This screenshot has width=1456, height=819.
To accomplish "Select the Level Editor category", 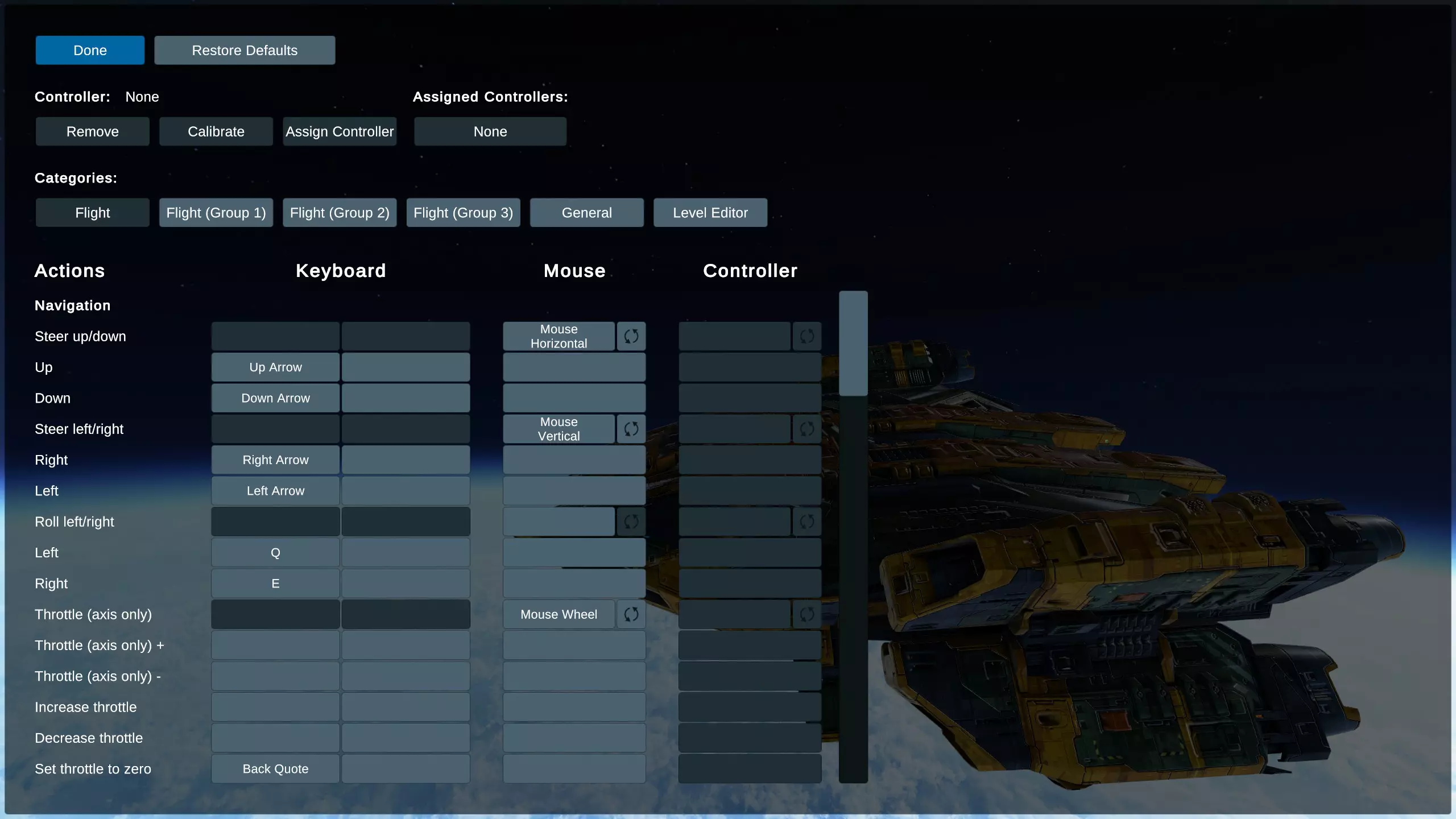I will 710,213.
